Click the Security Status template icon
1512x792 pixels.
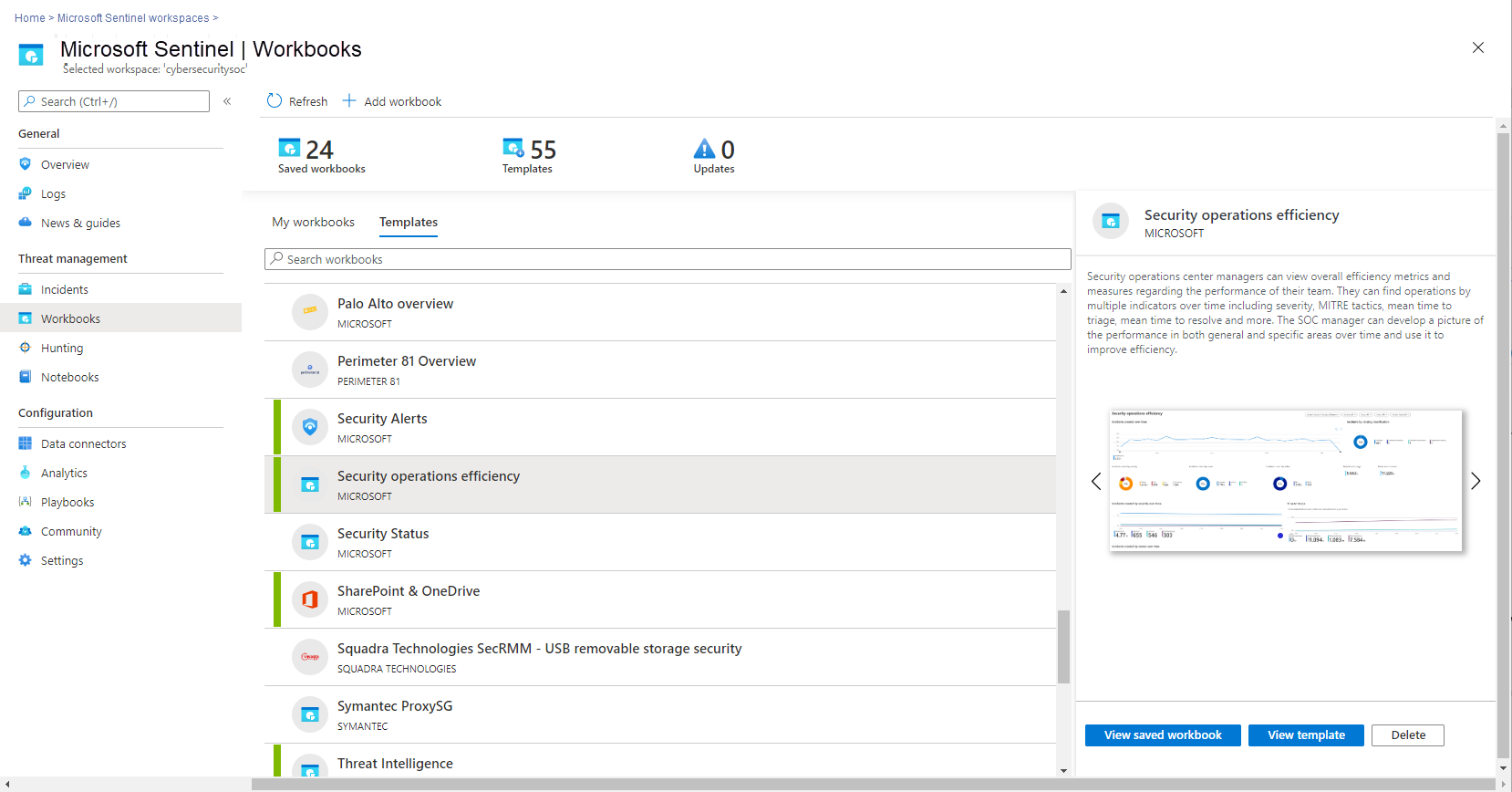[x=310, y=542]
